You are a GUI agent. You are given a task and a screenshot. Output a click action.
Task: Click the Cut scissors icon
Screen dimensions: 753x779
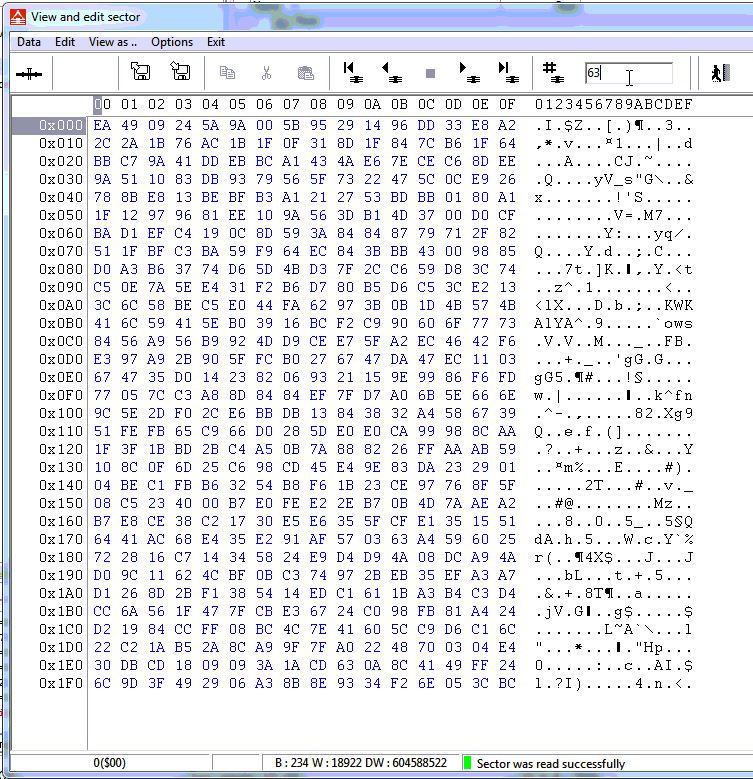(x=266, y=73)
